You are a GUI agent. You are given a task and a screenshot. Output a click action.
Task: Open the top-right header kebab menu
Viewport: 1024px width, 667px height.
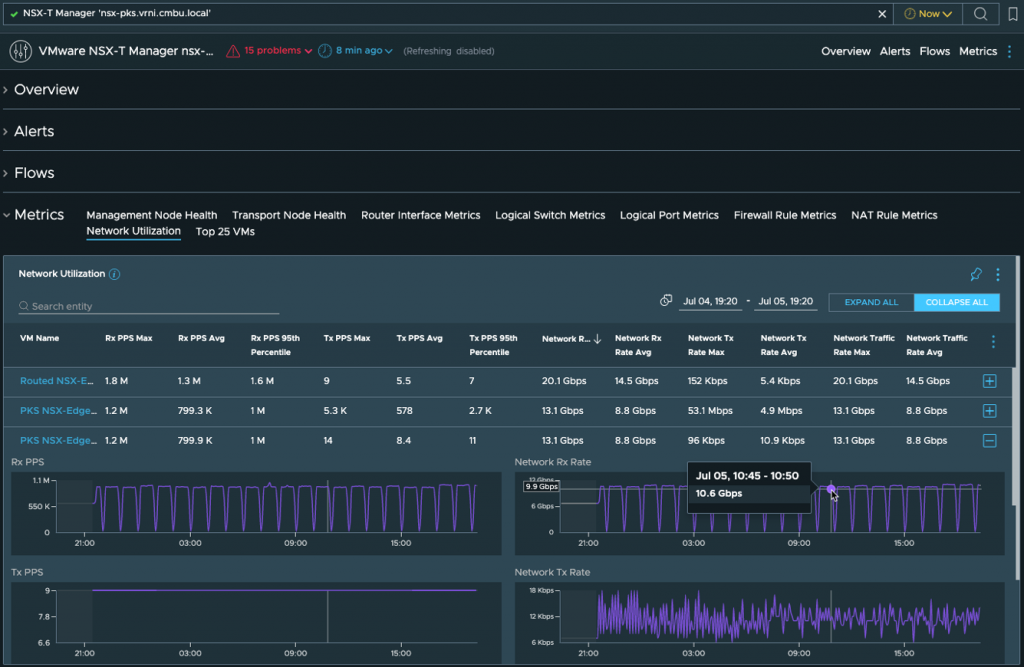point(1010,51)
